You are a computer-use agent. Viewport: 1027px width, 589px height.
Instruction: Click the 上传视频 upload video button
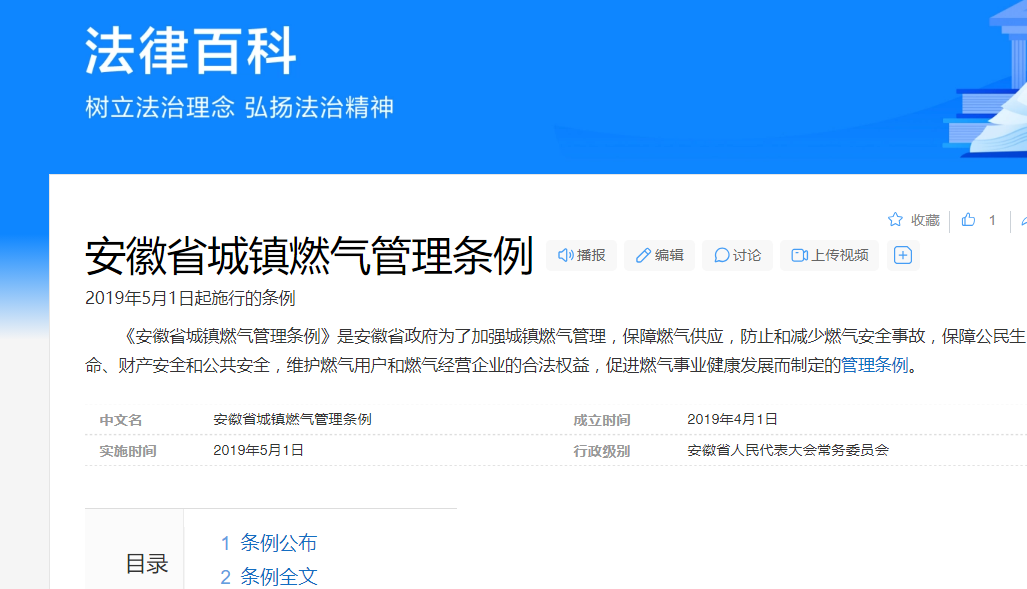tap(829, 255)
